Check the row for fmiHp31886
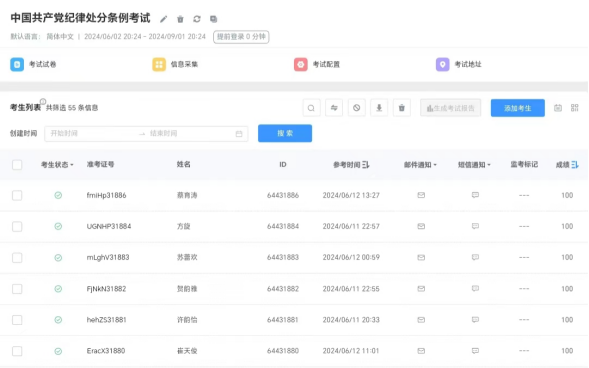The height and width of the screenshot is (368, 589). pos(17,195)
